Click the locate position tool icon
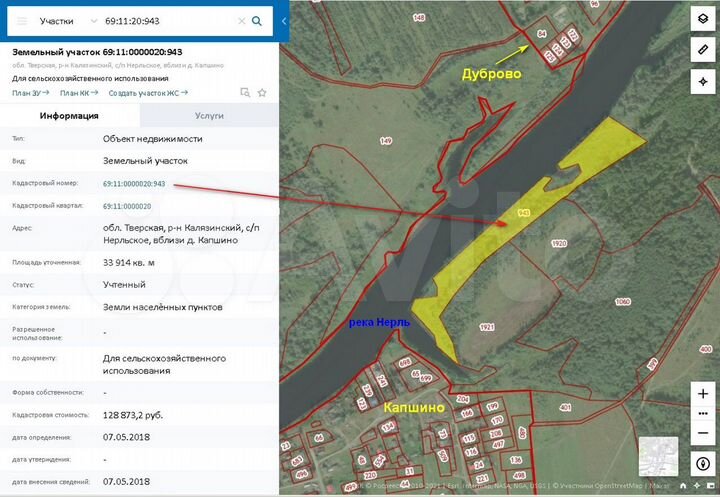 pos(701,81)
